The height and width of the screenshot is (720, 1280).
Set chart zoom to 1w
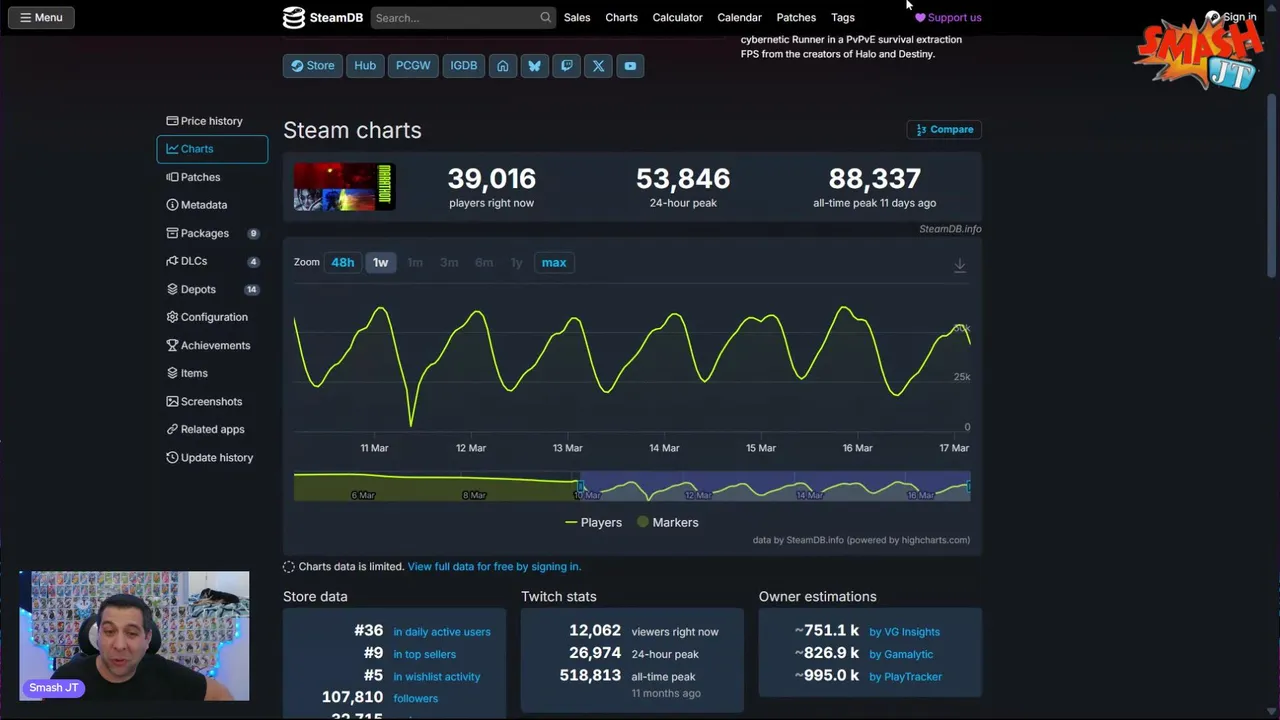click(x=381, y=262)
